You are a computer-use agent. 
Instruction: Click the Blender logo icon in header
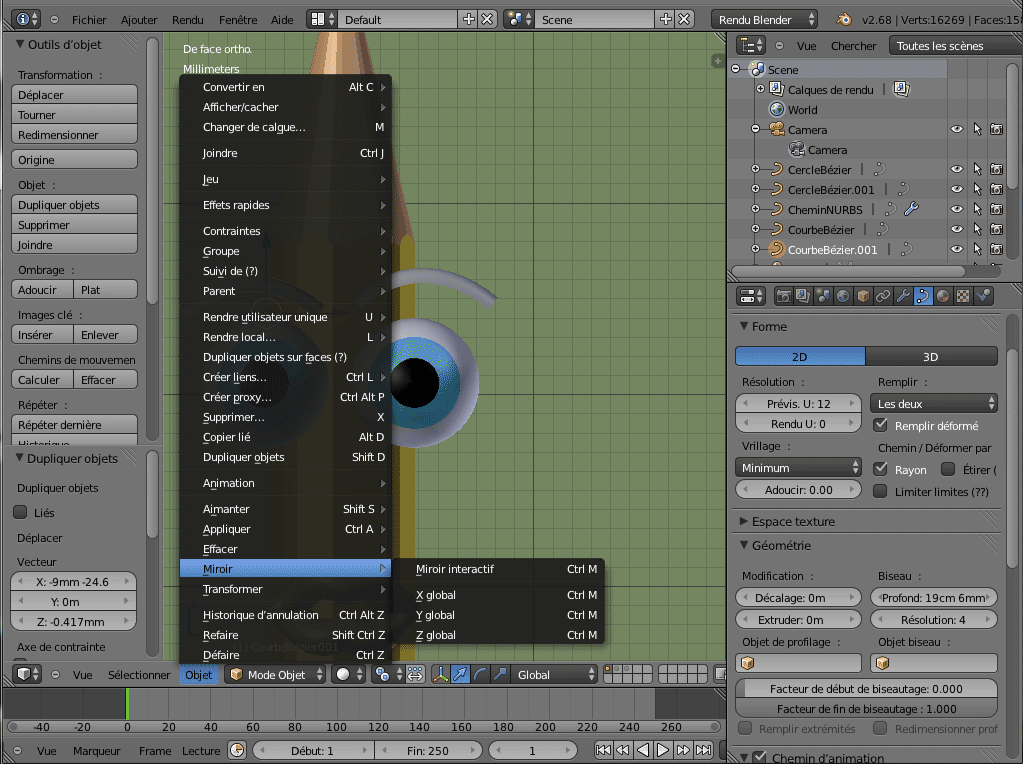[844, 20]
